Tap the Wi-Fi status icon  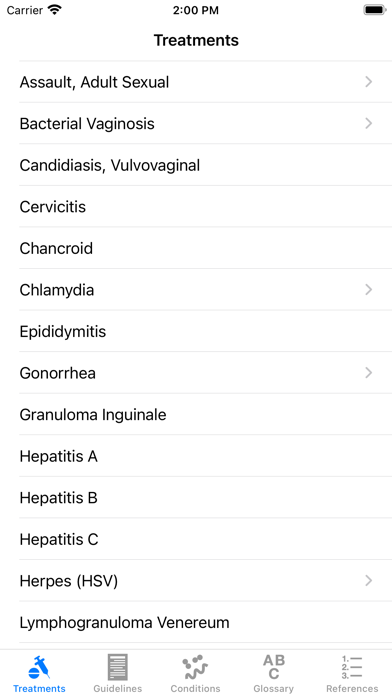click(x=55, y=10)
